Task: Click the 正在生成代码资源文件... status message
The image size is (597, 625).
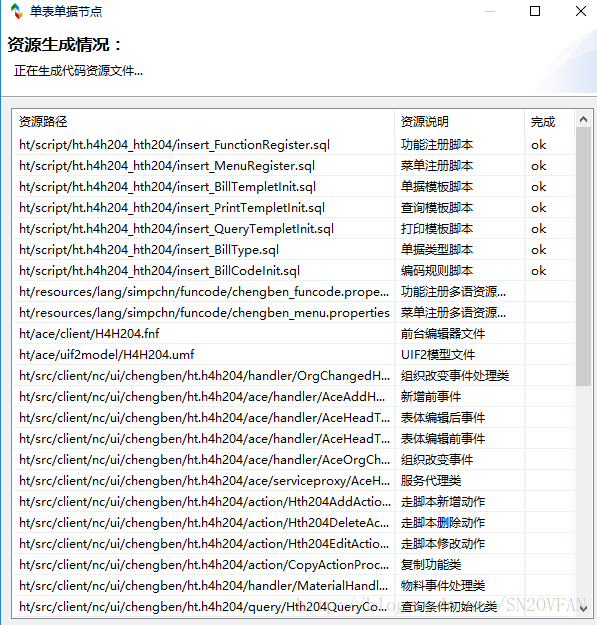Action: click(x=79, y=71)
